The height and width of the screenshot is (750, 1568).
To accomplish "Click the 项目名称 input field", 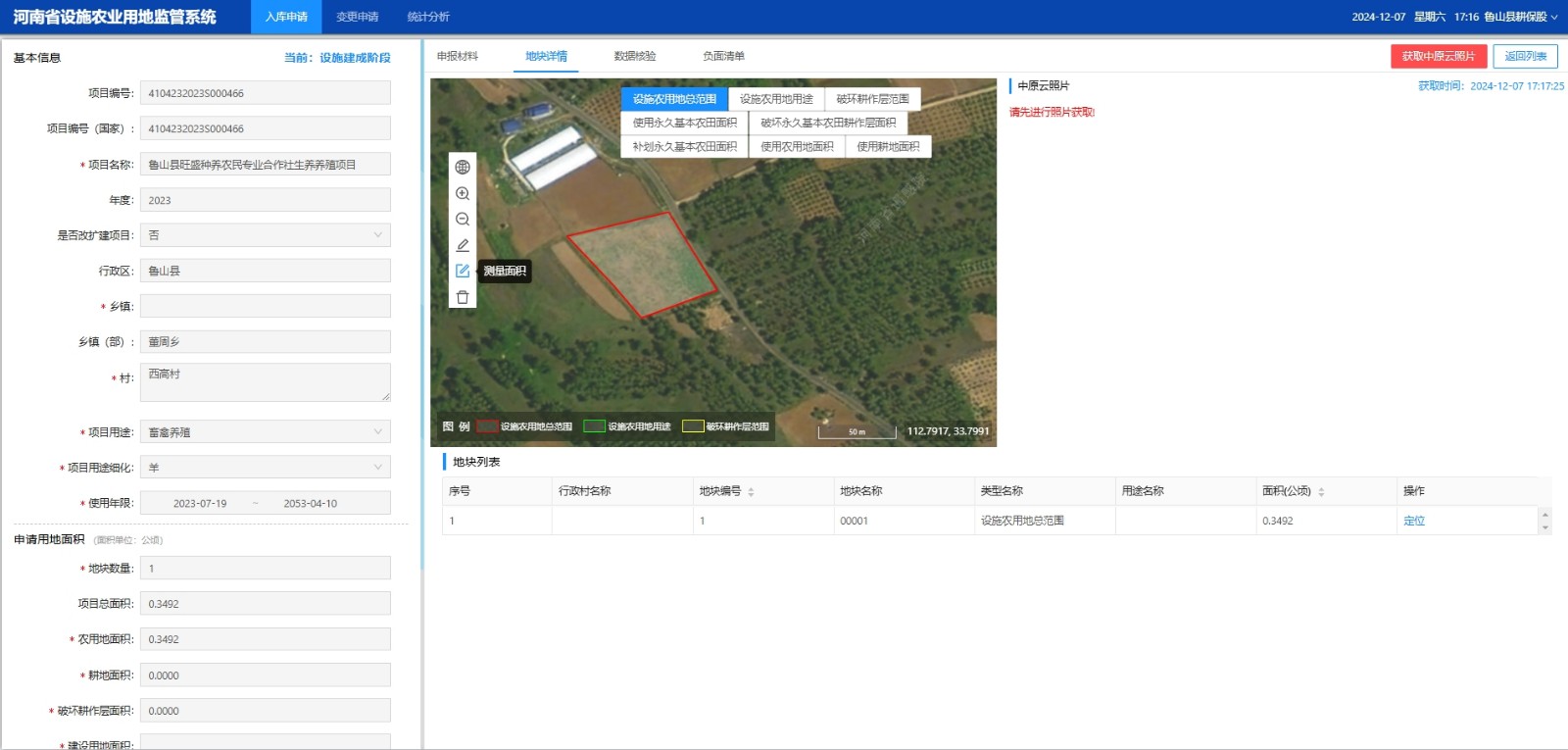I will coord(266,165).
